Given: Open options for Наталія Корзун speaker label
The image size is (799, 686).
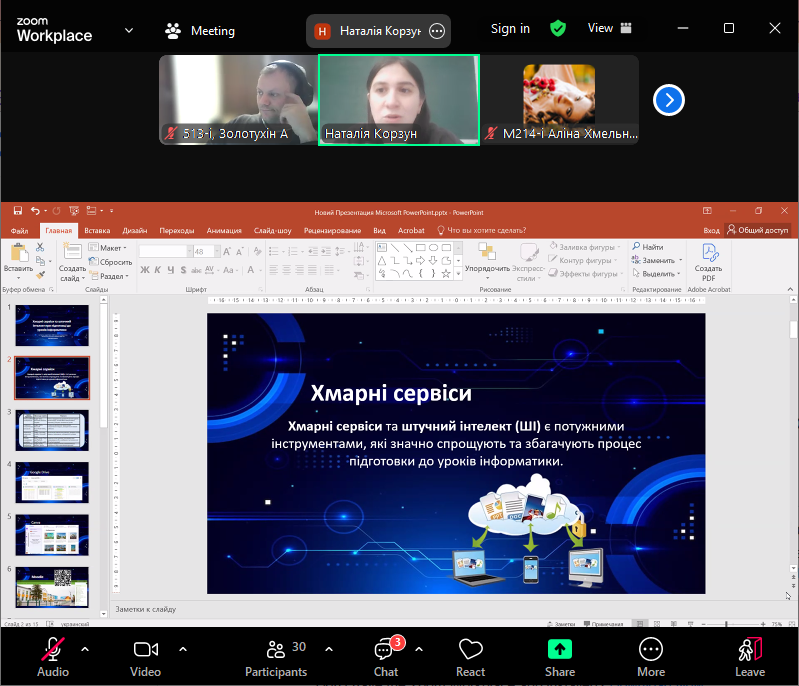Looking at the screenshot, I should coord(436,31).
